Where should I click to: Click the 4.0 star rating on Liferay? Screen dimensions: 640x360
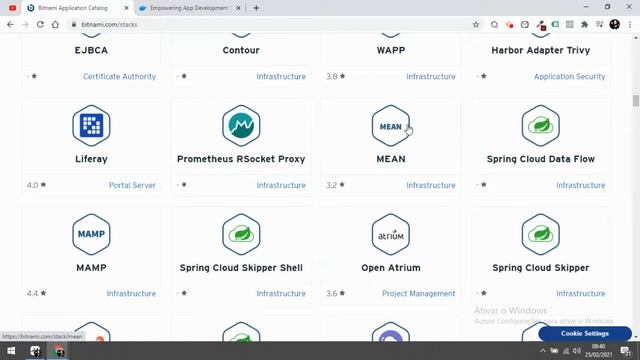pyautogui.click(x=36, y=185)
